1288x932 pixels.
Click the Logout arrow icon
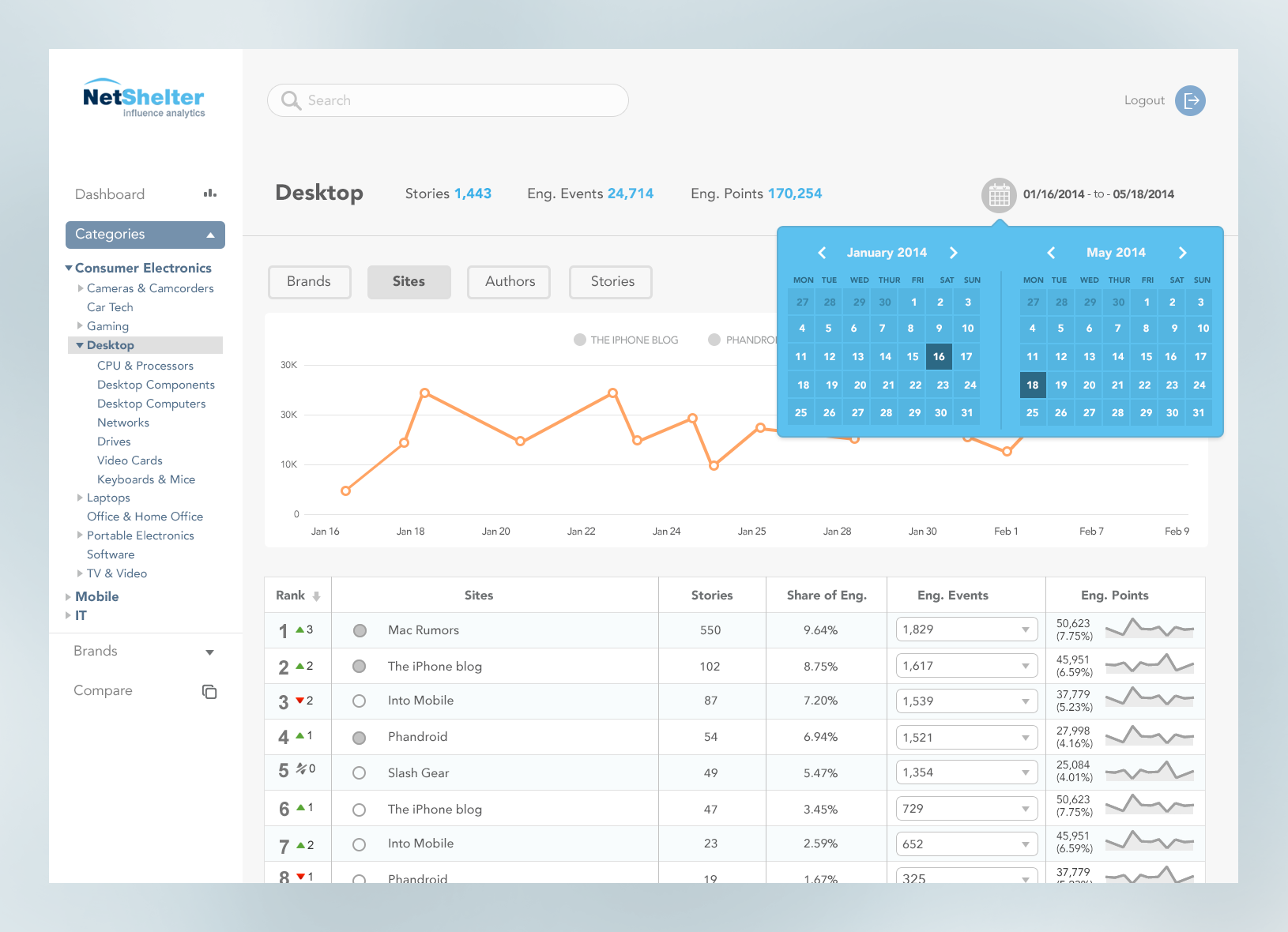(1190, 100)
